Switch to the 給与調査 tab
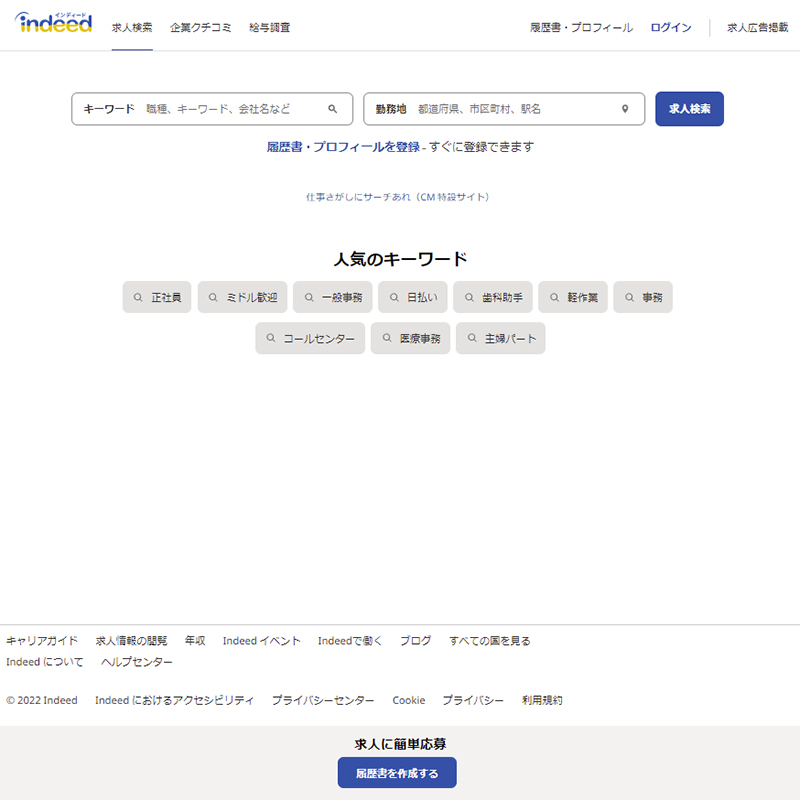Screen dimensions: 800x800 [270, 27]
